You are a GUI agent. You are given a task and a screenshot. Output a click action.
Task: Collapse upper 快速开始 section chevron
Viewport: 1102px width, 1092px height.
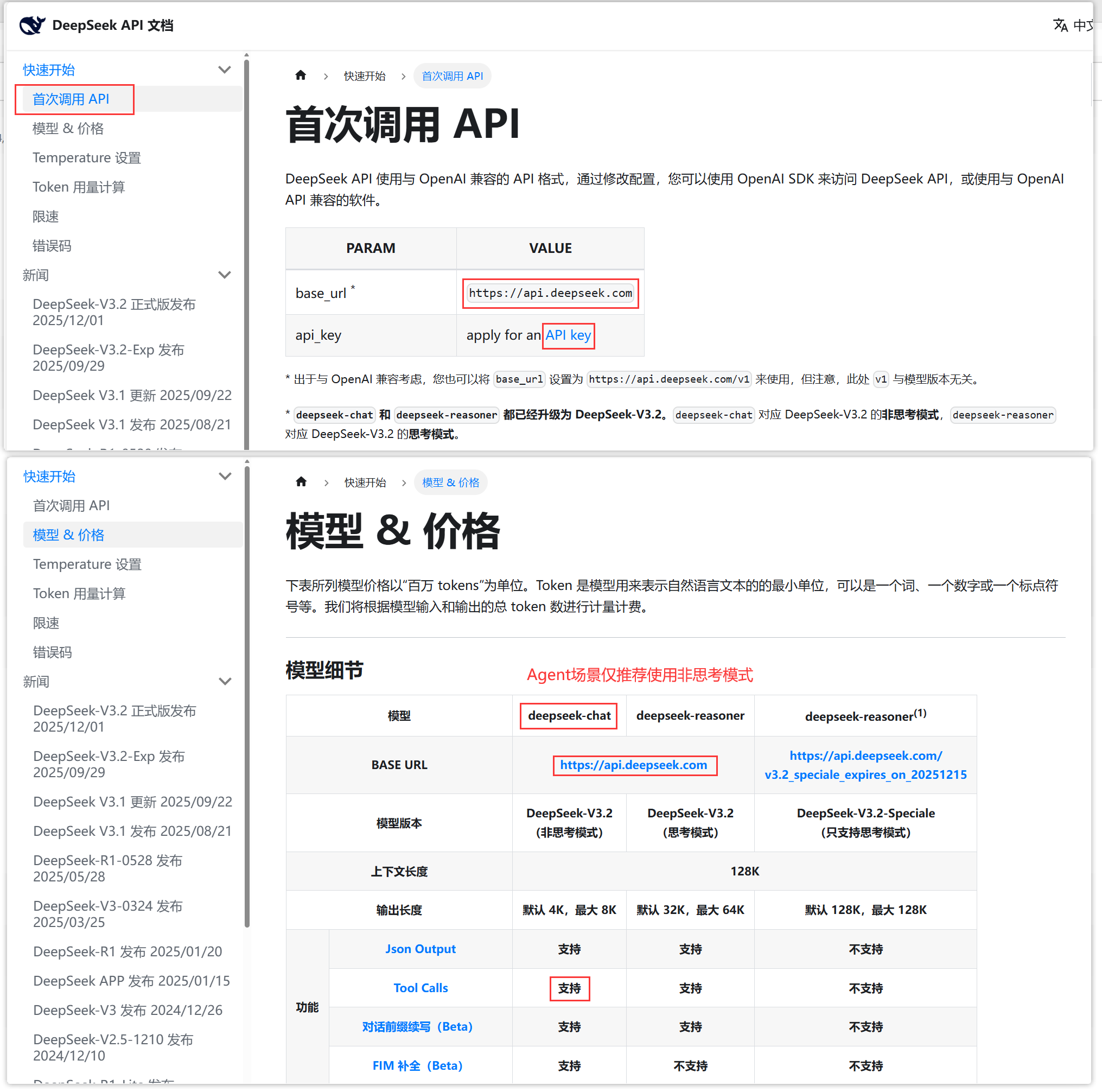tap(225, 69)
